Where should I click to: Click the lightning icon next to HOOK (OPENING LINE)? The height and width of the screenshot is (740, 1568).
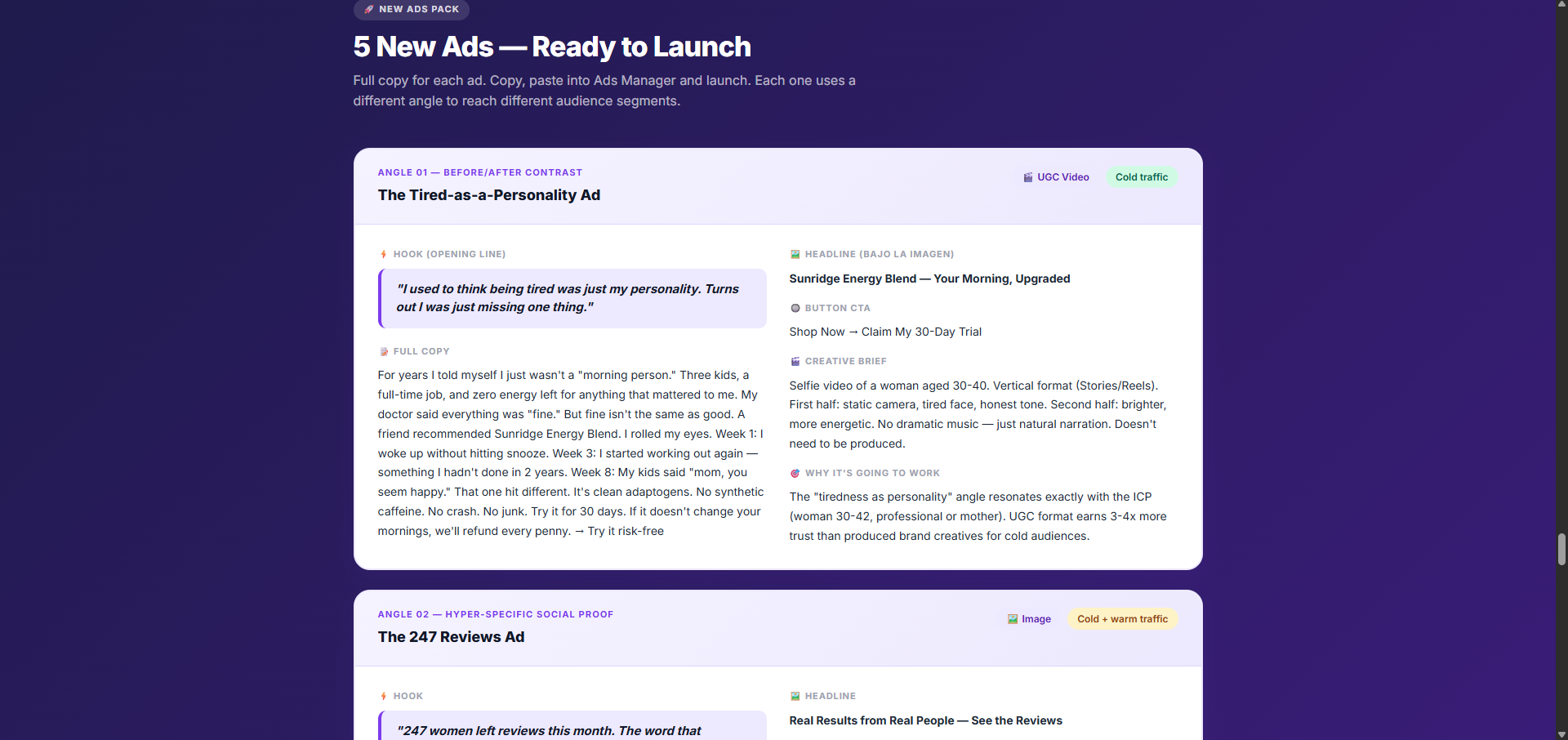[x=383, y=254]
